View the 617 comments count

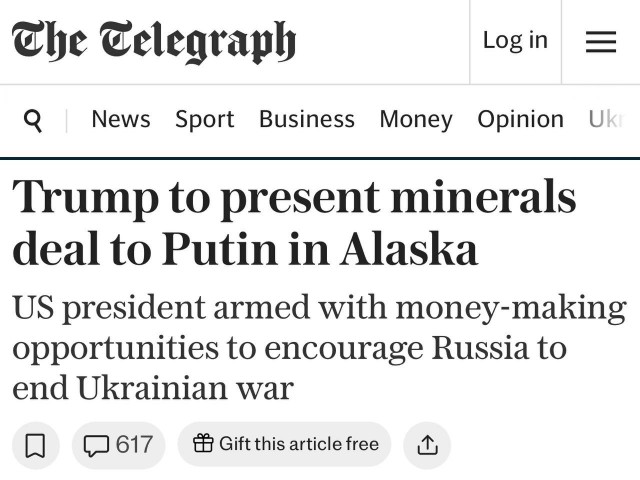[134, 445]
